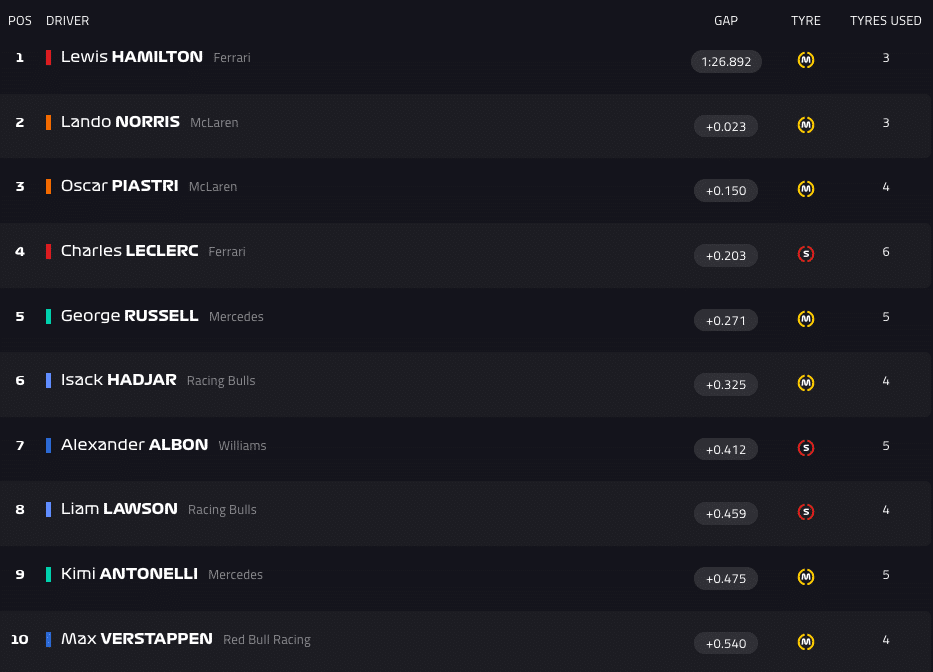Click Albon's soft tyre icon
The width and height of the screenshot is (933, 672).
point(806,448)
